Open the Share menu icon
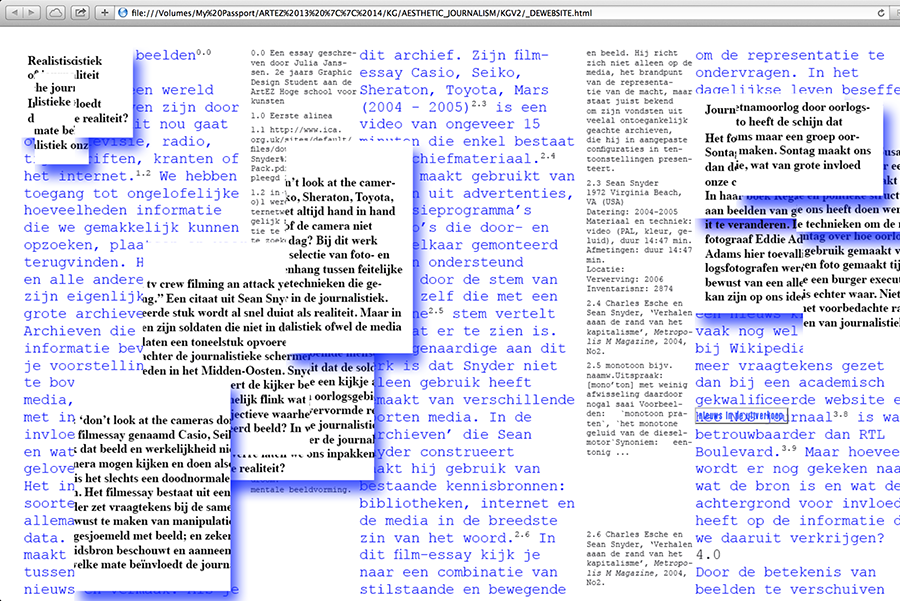This screenshot has width=900, height=601. 80,12
